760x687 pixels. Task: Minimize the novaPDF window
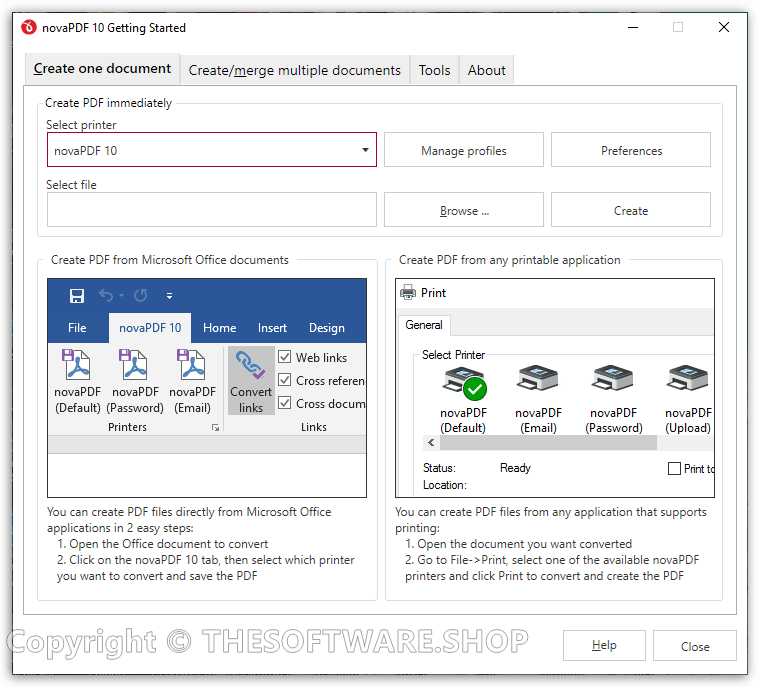[633, 27]
